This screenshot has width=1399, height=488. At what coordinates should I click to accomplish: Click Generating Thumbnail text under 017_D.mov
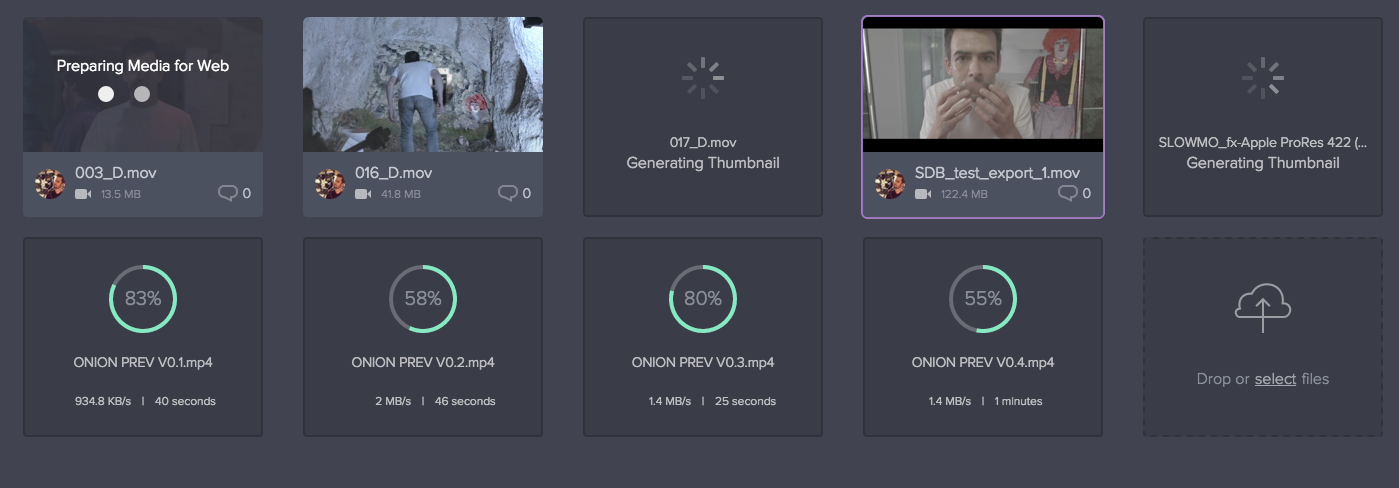coord(703,163)
